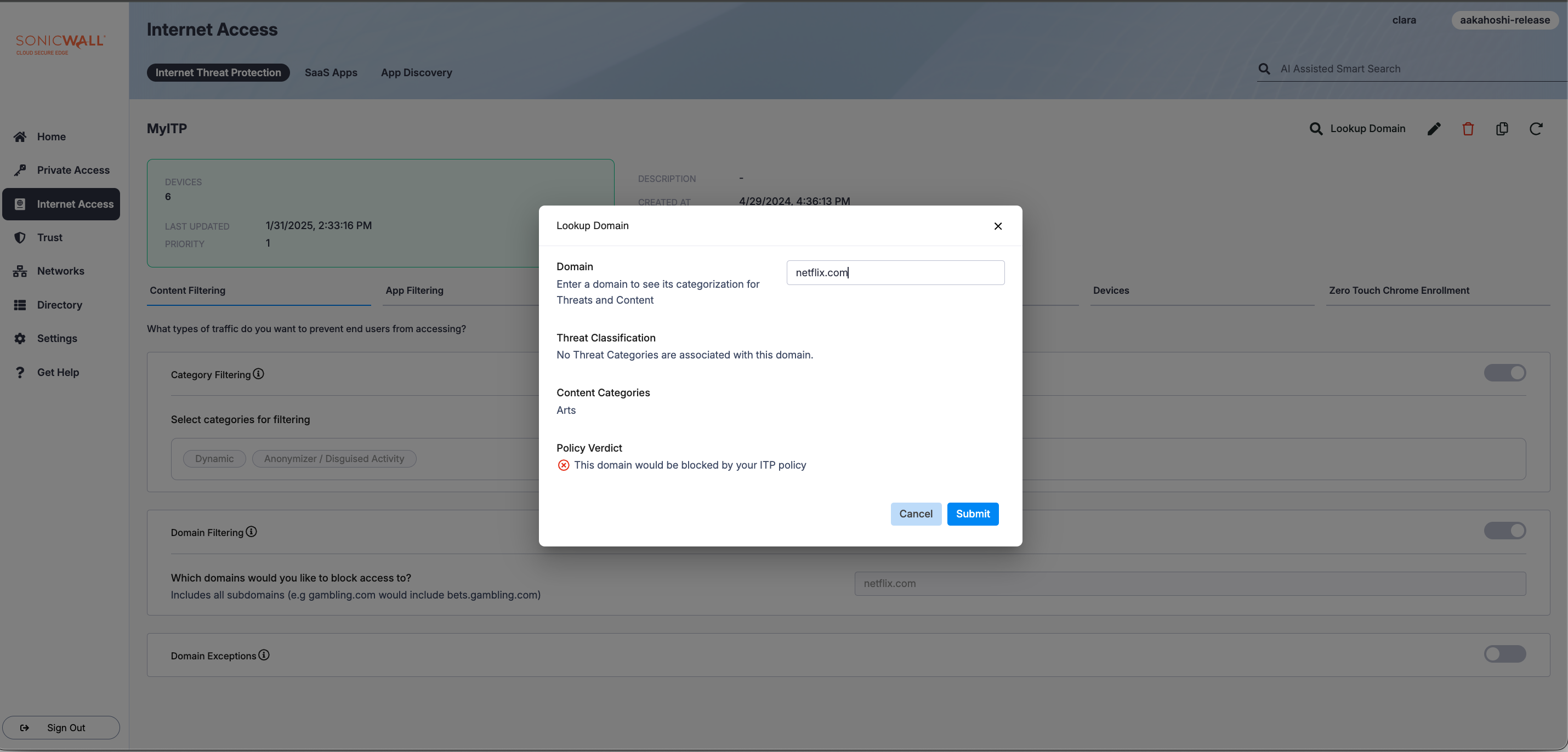
Task: Open the App Filtering tab
Action: pos(414,290)
